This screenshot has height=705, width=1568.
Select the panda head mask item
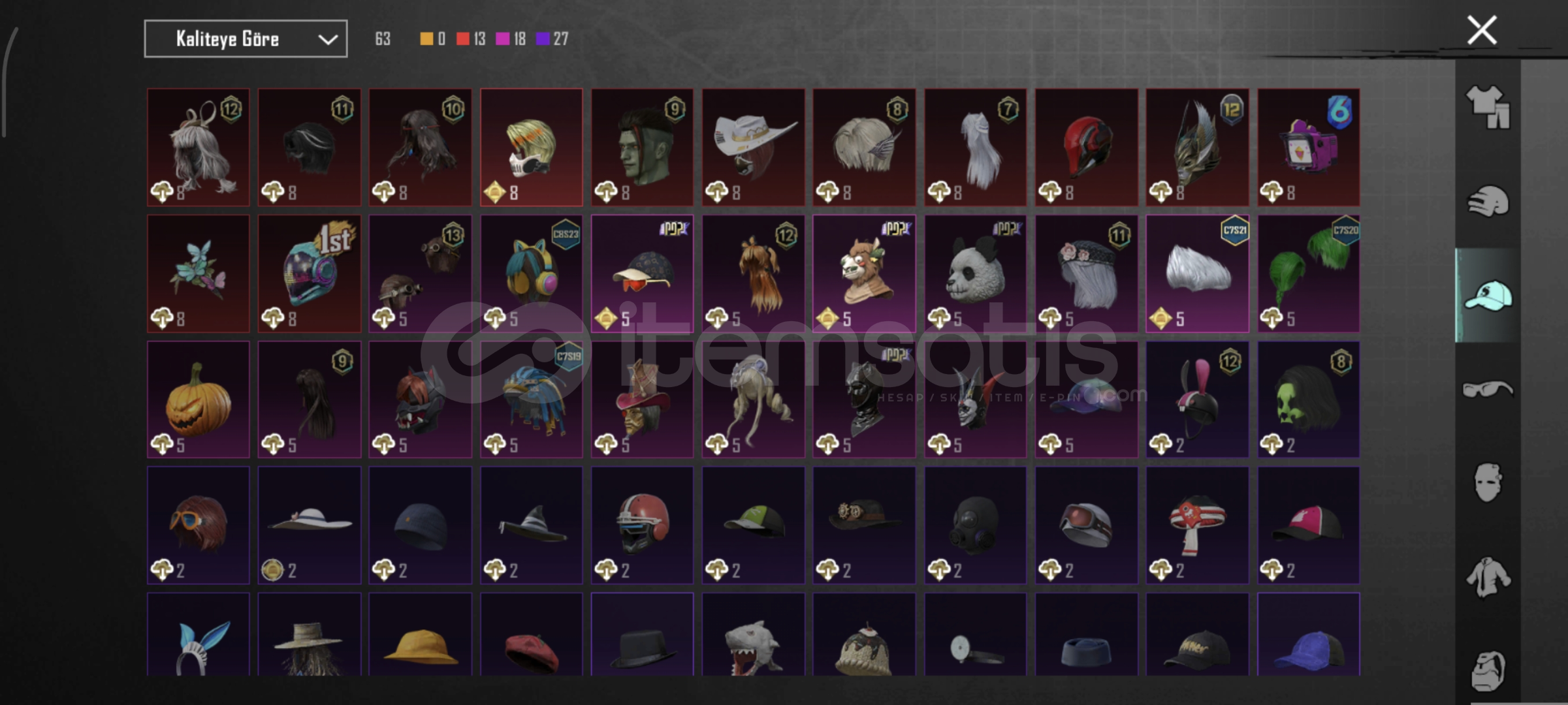click(975, 274)
